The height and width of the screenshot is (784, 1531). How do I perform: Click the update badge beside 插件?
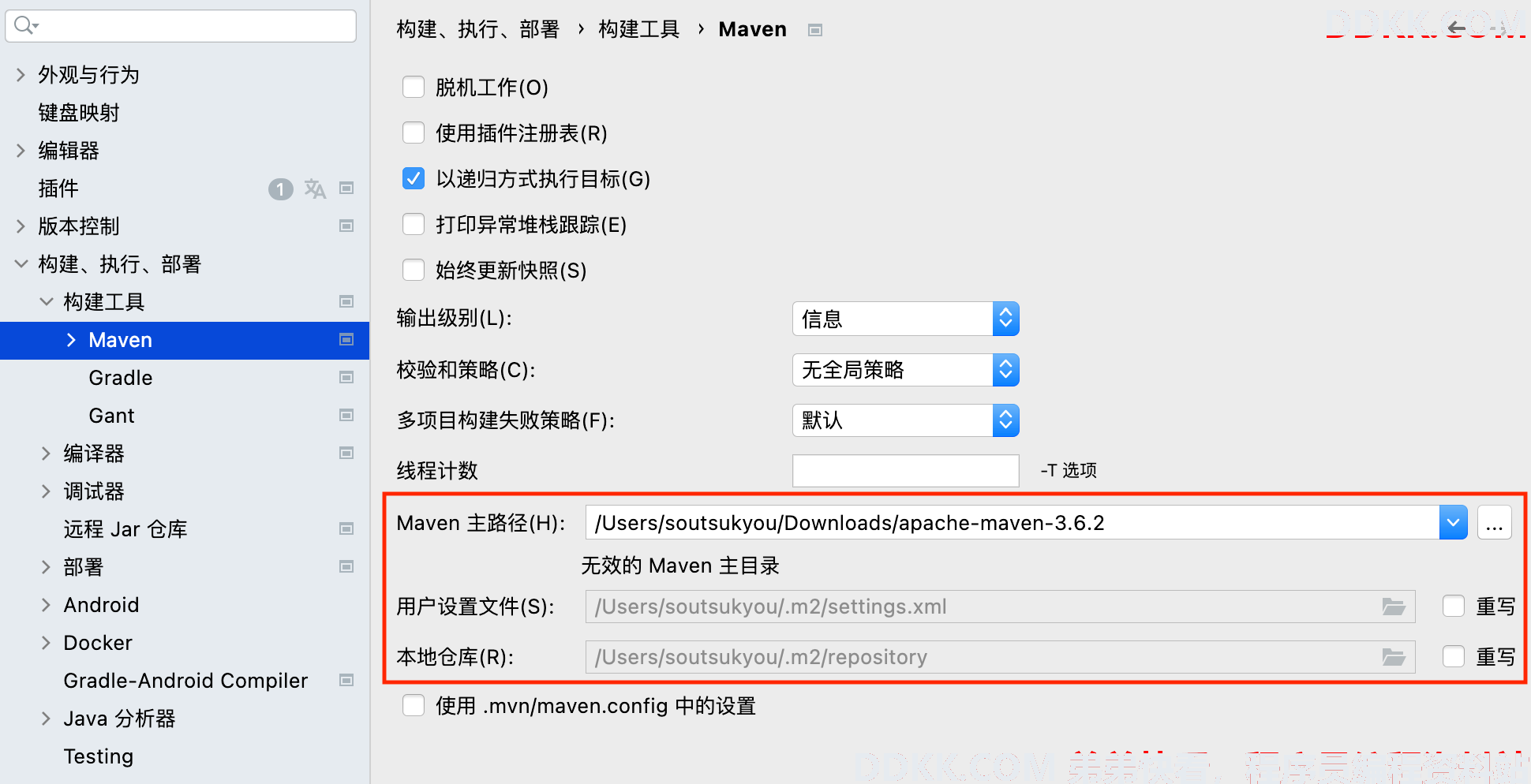280,189
